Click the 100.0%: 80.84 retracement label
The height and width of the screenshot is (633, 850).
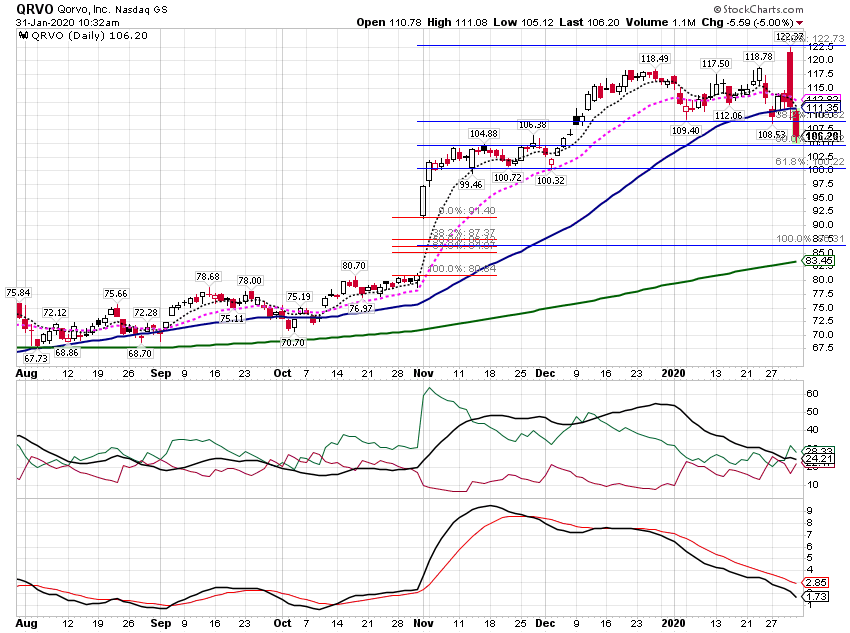point(461,268)
